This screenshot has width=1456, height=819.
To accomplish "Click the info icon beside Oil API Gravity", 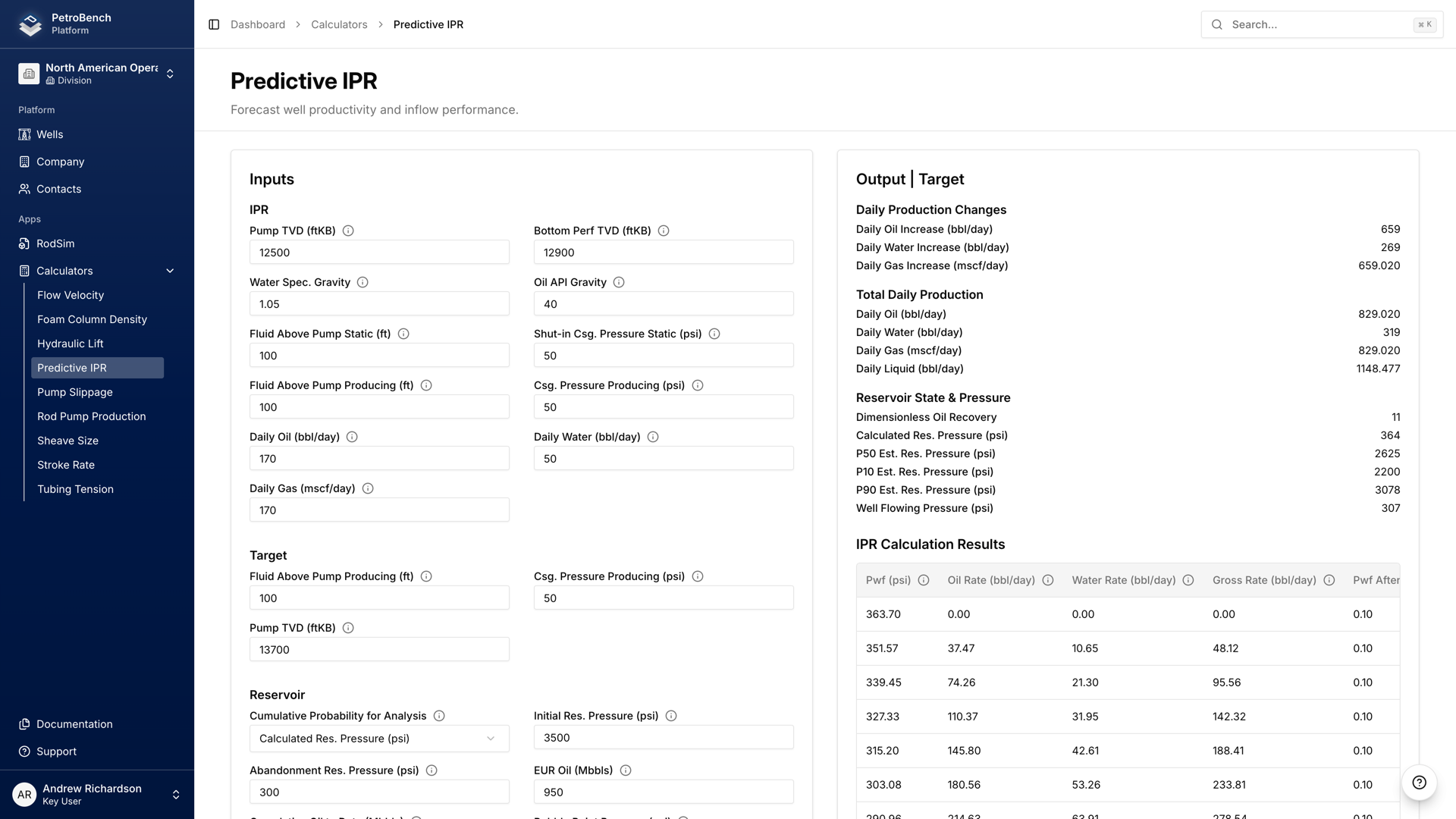I will 619,281.
